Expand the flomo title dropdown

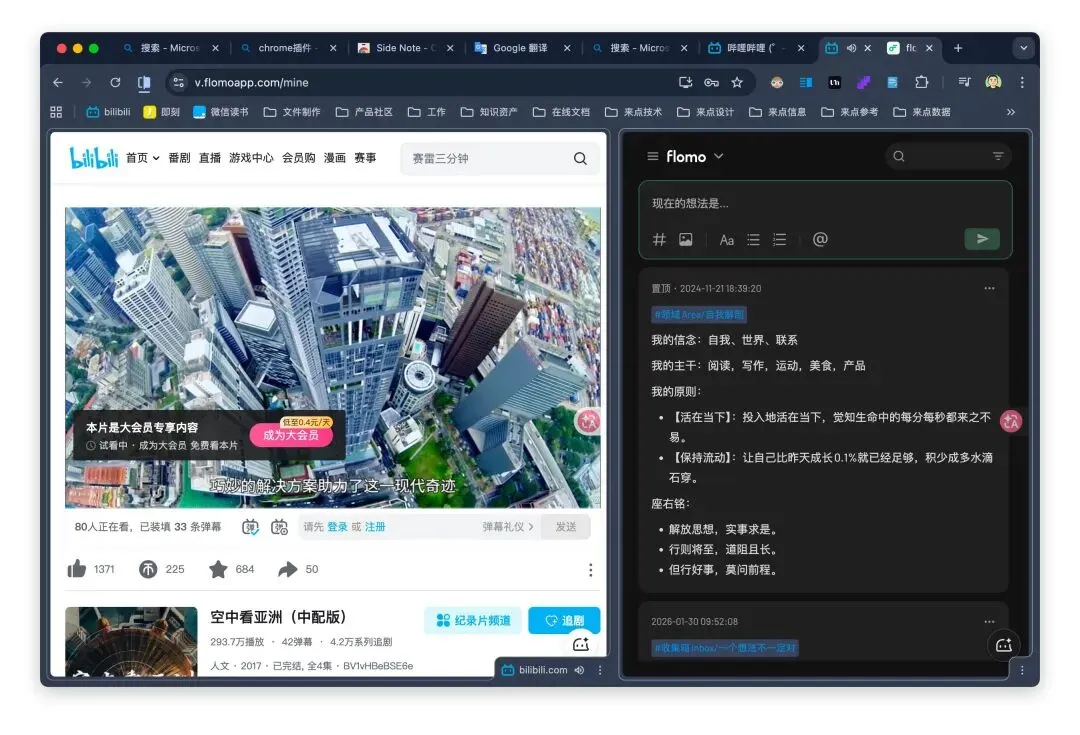coord(718,156)
